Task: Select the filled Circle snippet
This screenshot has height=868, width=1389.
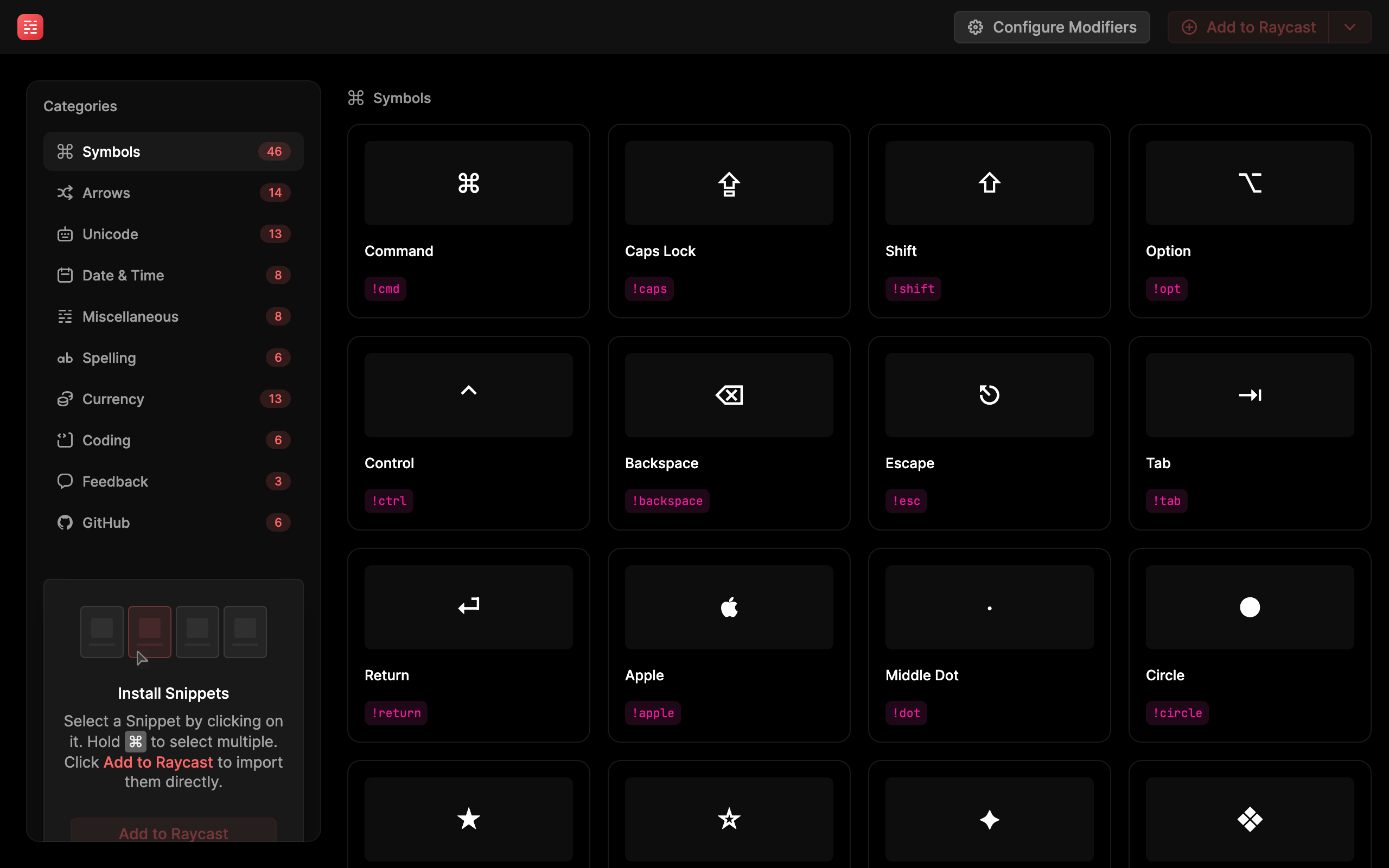Action: tap(1249, 644)
